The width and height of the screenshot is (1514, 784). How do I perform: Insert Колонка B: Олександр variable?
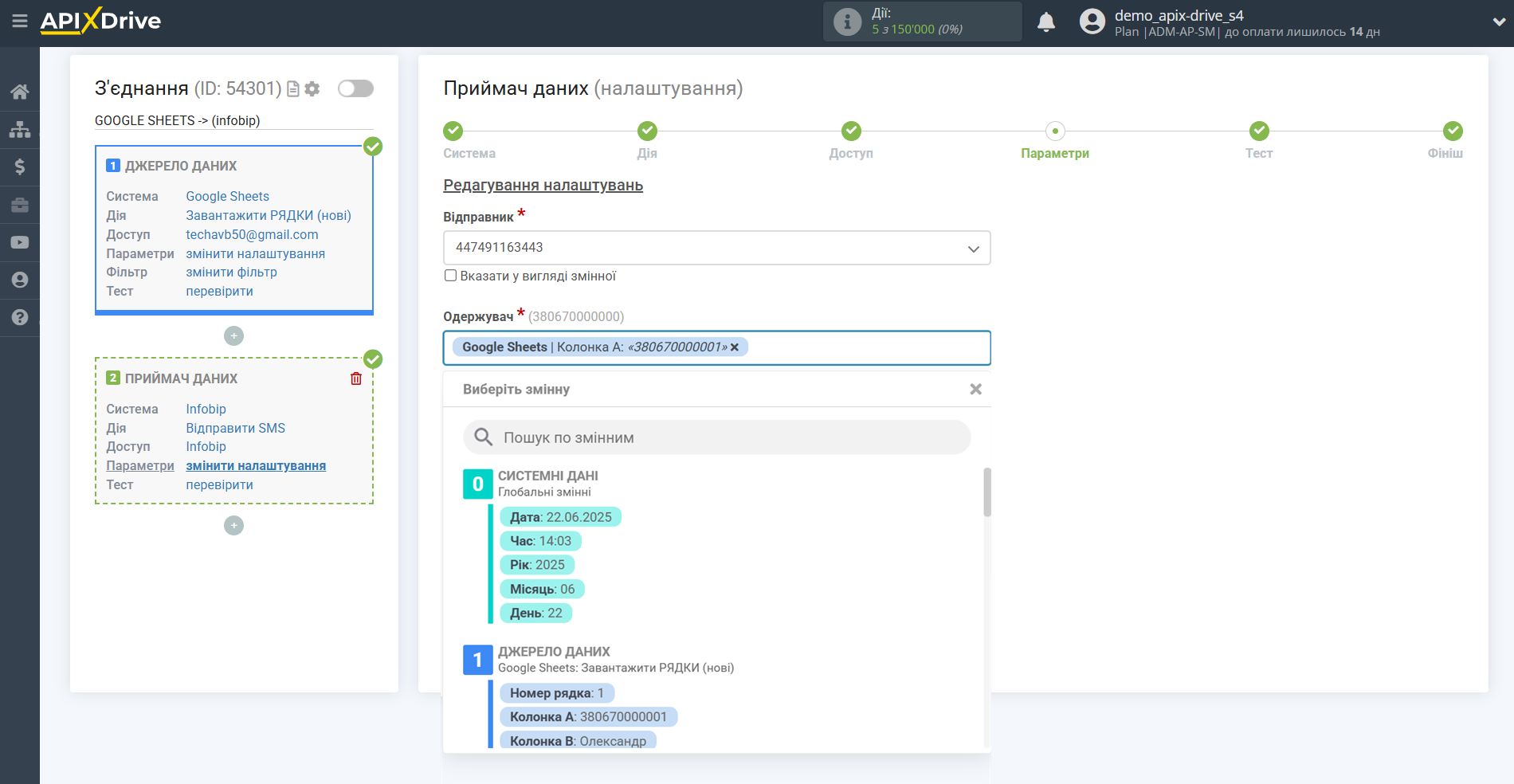click(578, 741)
